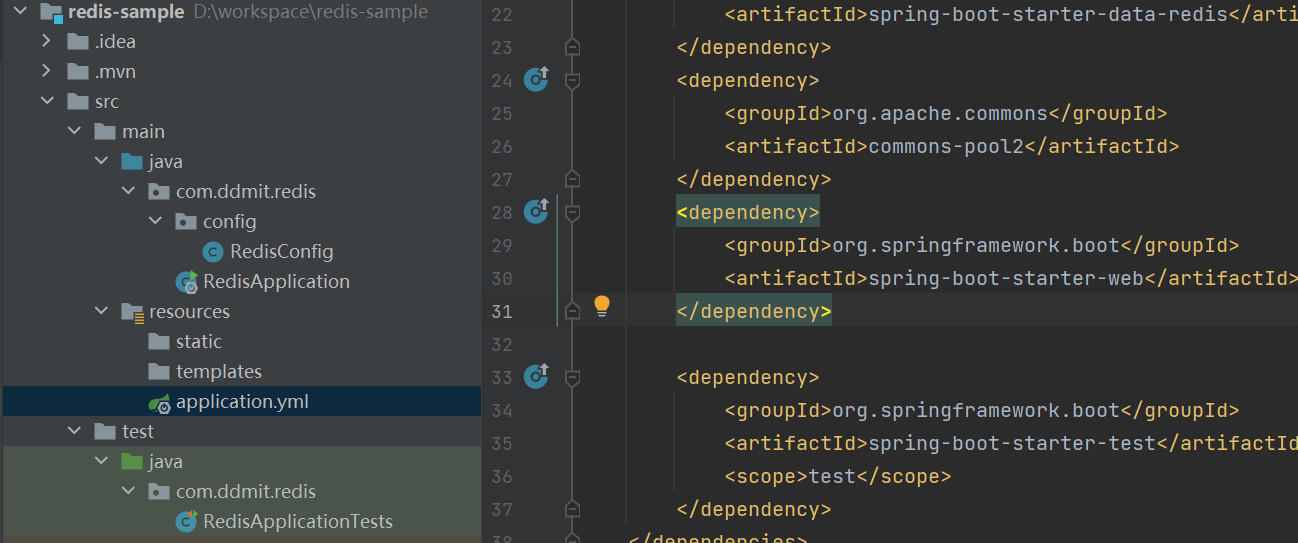Viewport: 1298px width, 543px height.
Task: Click the gutter dependency icon on line 24
Action: [537, 78]
